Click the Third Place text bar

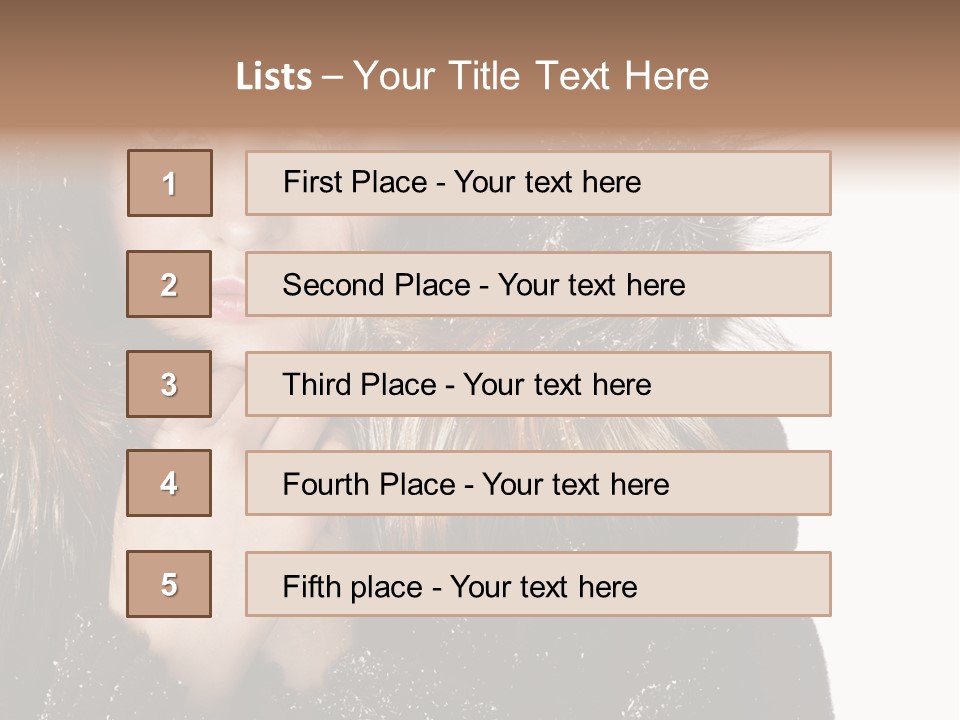pyautogui.click(x=538, y=384)
